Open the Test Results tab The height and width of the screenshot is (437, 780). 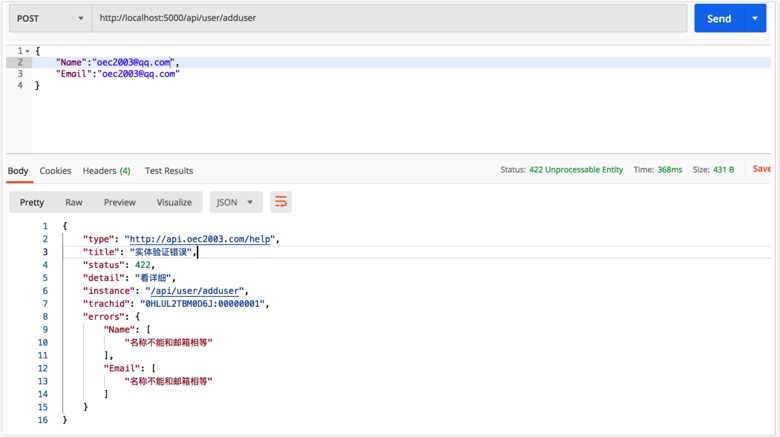click(169, 171)
